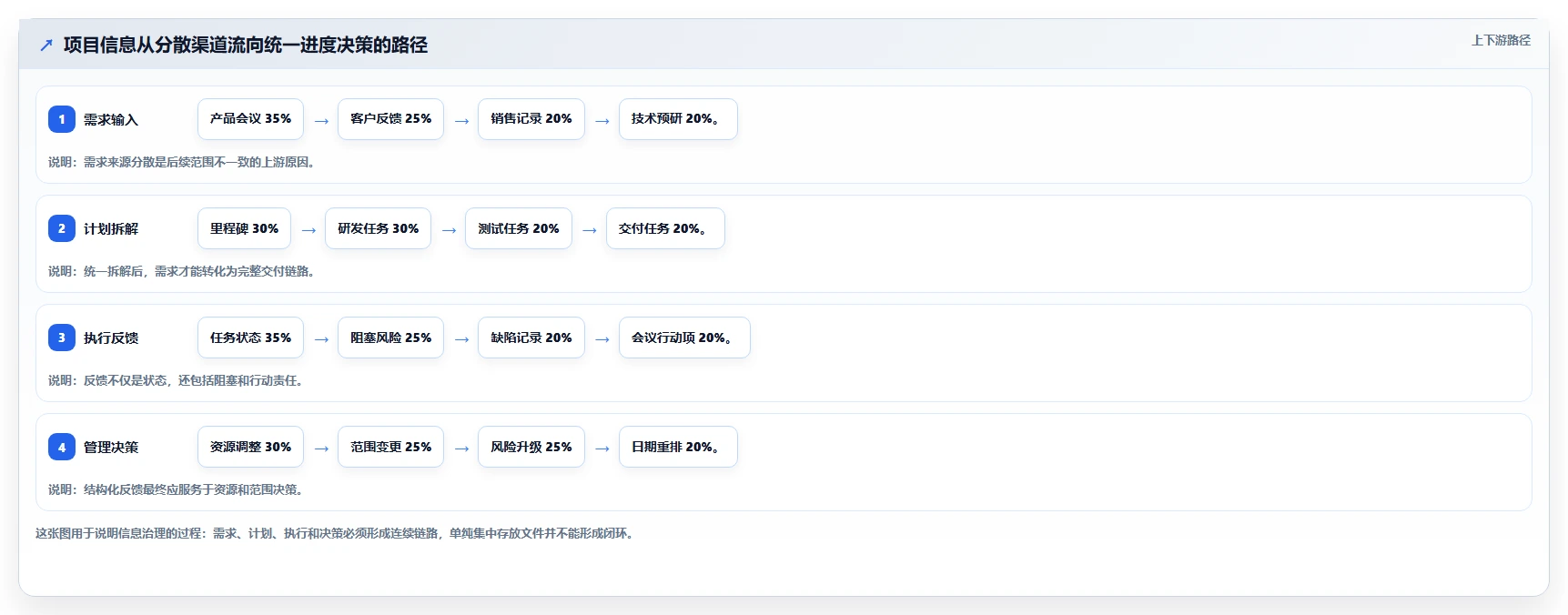The height and width of the screenshot is (615, 1568).
Task: Select the 风险升级 25% chip
Action: point(531,447)
